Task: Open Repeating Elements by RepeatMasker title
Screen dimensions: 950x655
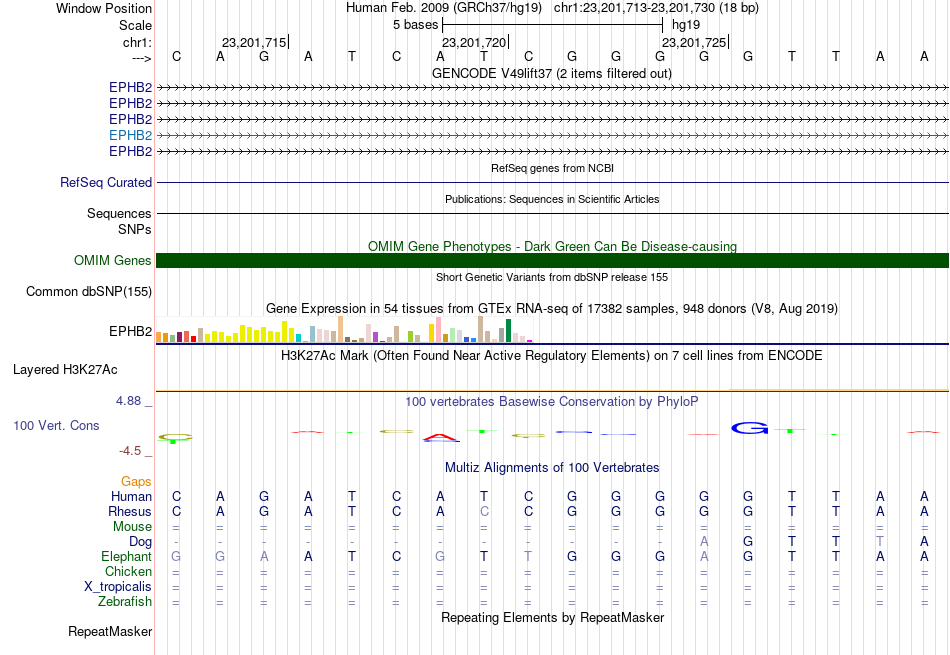Action: pyautogui.click(x=552, y=617)
